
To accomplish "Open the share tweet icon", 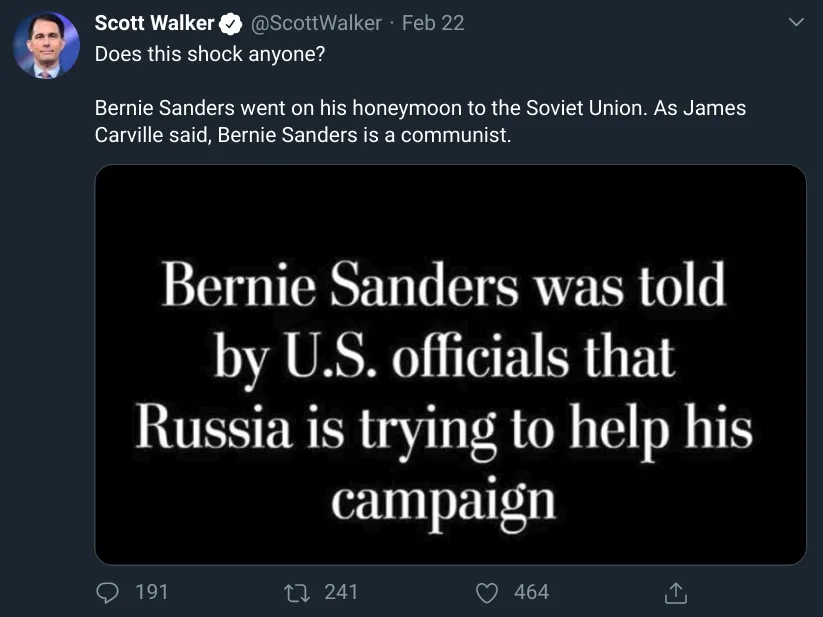I will tap(676, 593).
